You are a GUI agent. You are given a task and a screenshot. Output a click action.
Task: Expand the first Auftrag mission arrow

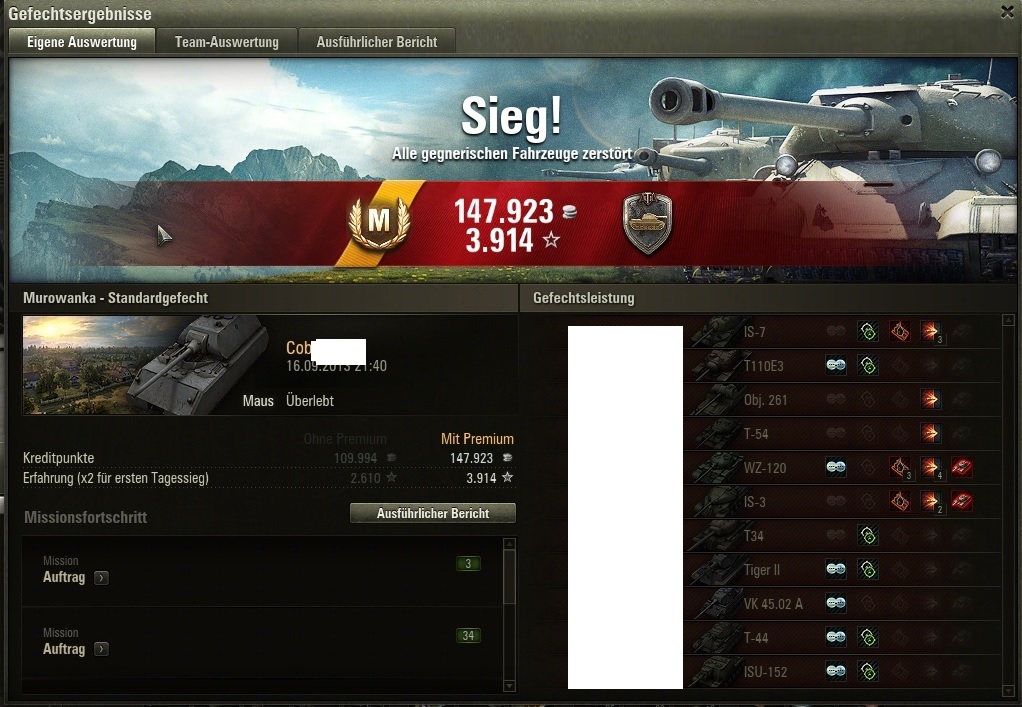pyautogui.click(x=101, y=577)
